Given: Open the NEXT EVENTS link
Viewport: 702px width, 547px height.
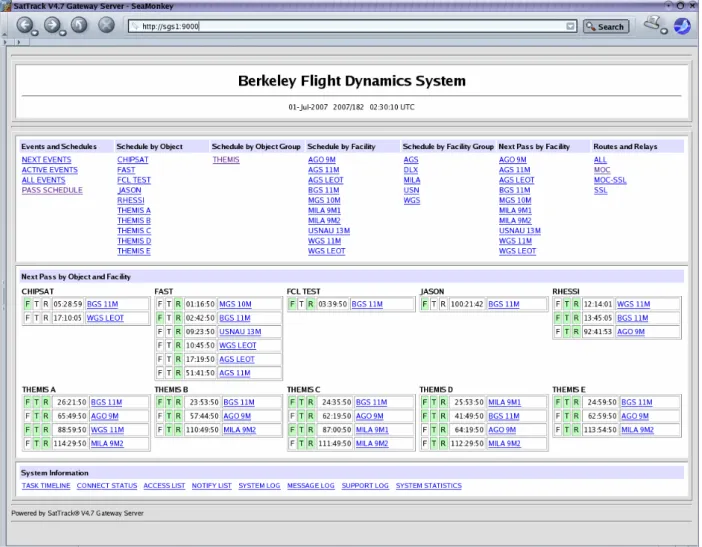Looking at the screenshot, I should [46, 159].
